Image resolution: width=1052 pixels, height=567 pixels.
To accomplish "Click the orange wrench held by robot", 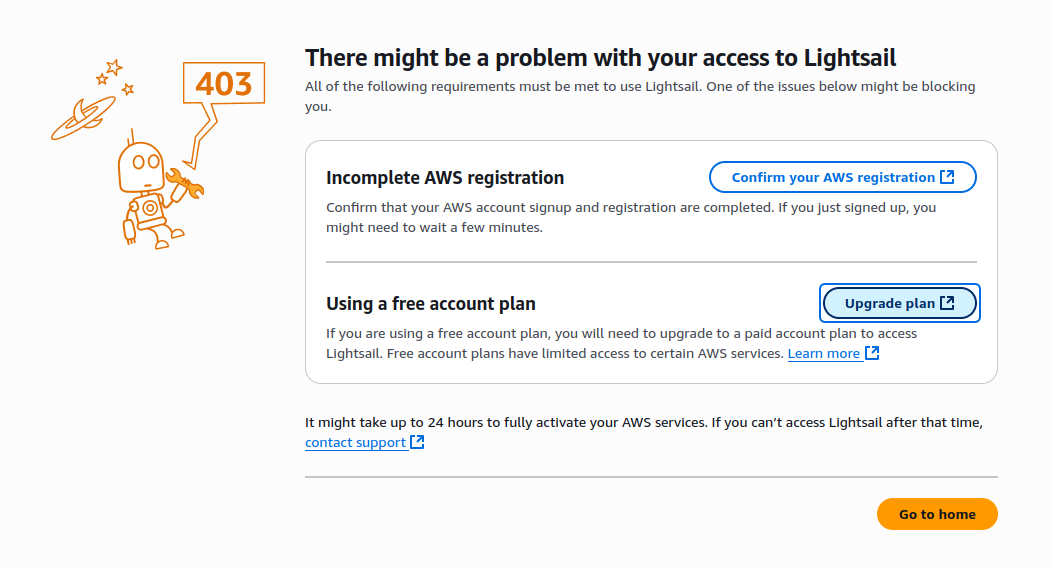I will [x=185, y=183].
